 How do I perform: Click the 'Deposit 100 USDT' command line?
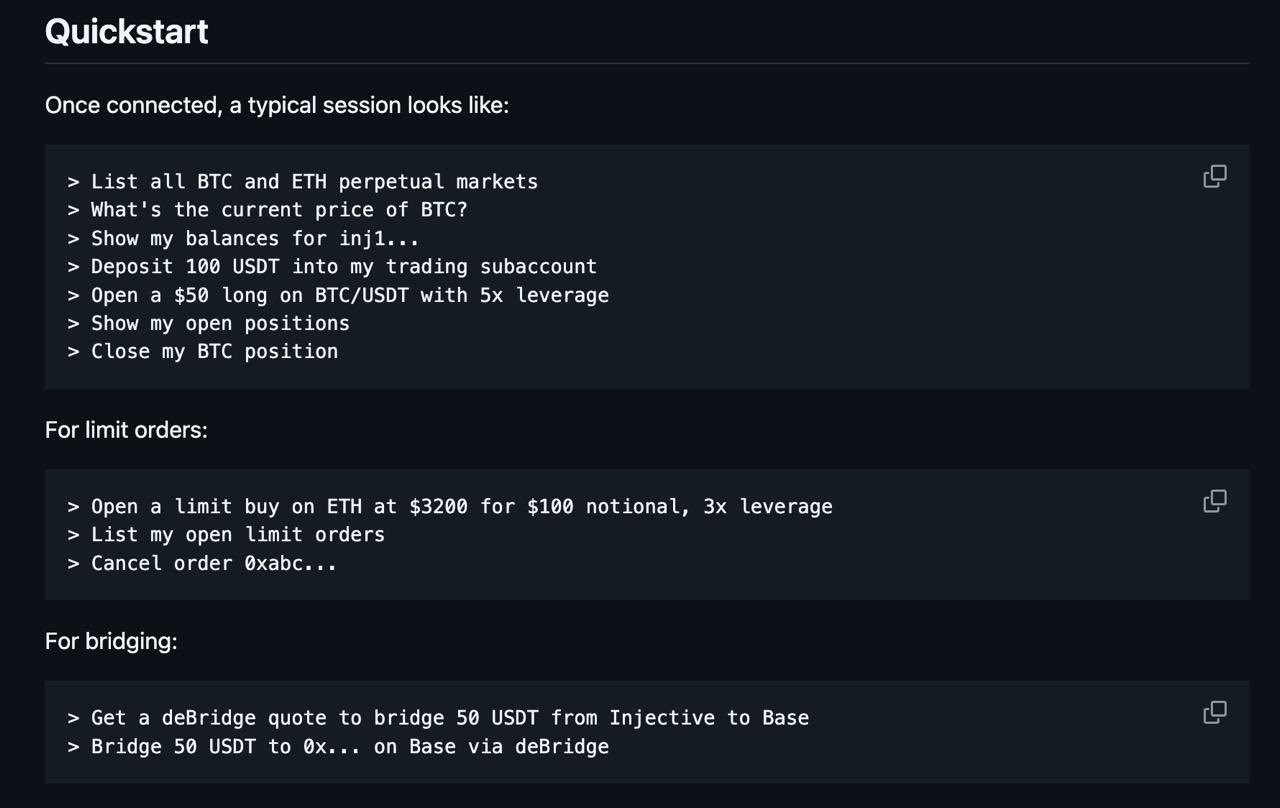pos(343,267)
